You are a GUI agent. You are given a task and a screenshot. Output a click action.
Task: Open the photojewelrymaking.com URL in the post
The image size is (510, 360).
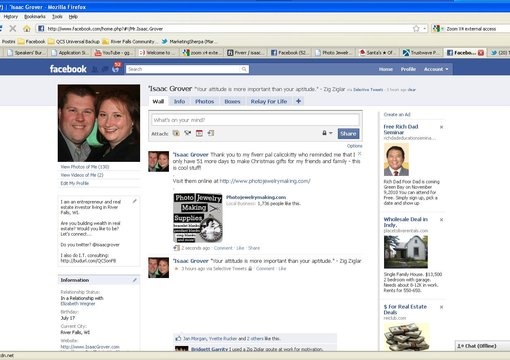pos(265,181)
